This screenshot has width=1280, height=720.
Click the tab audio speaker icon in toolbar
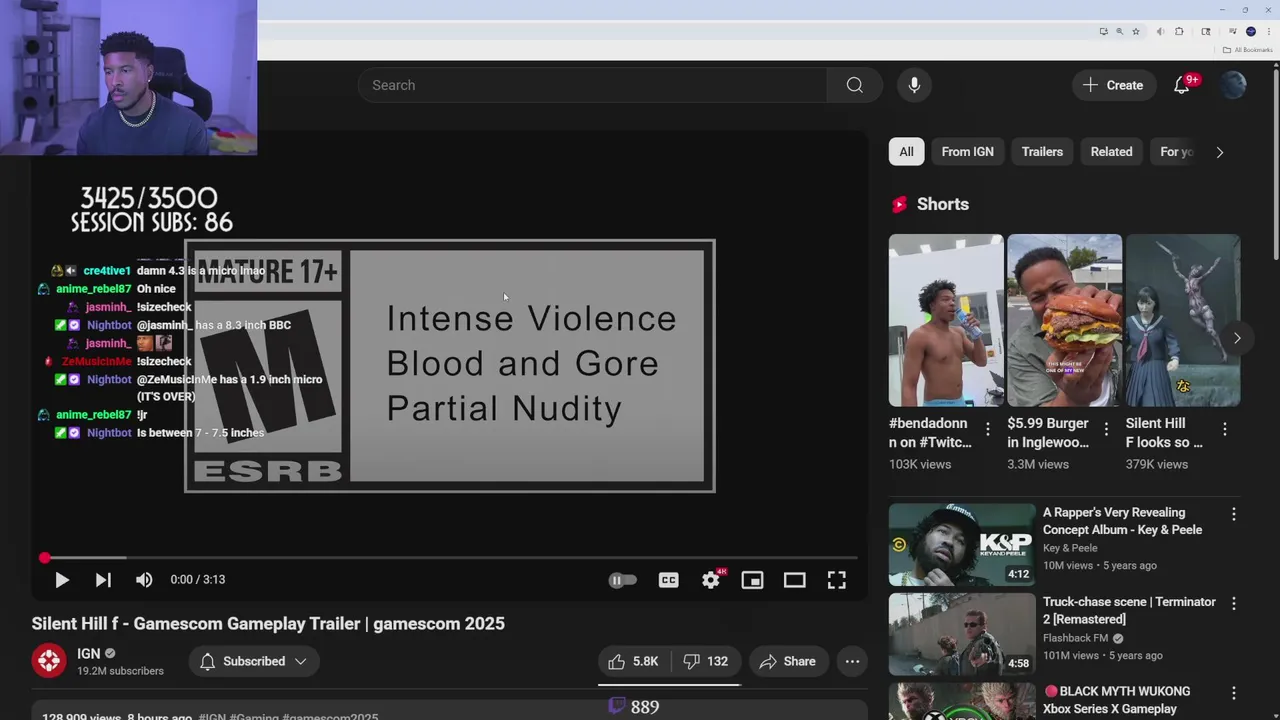(x=1161, y=32)
